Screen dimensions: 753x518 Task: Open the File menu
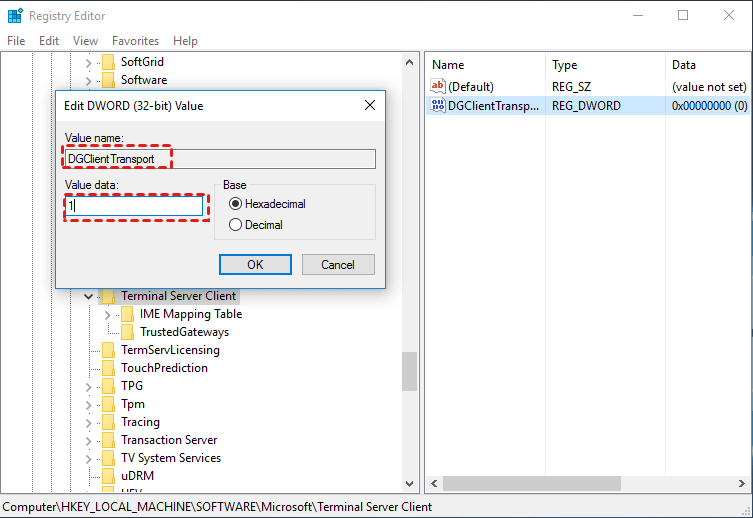16,41
